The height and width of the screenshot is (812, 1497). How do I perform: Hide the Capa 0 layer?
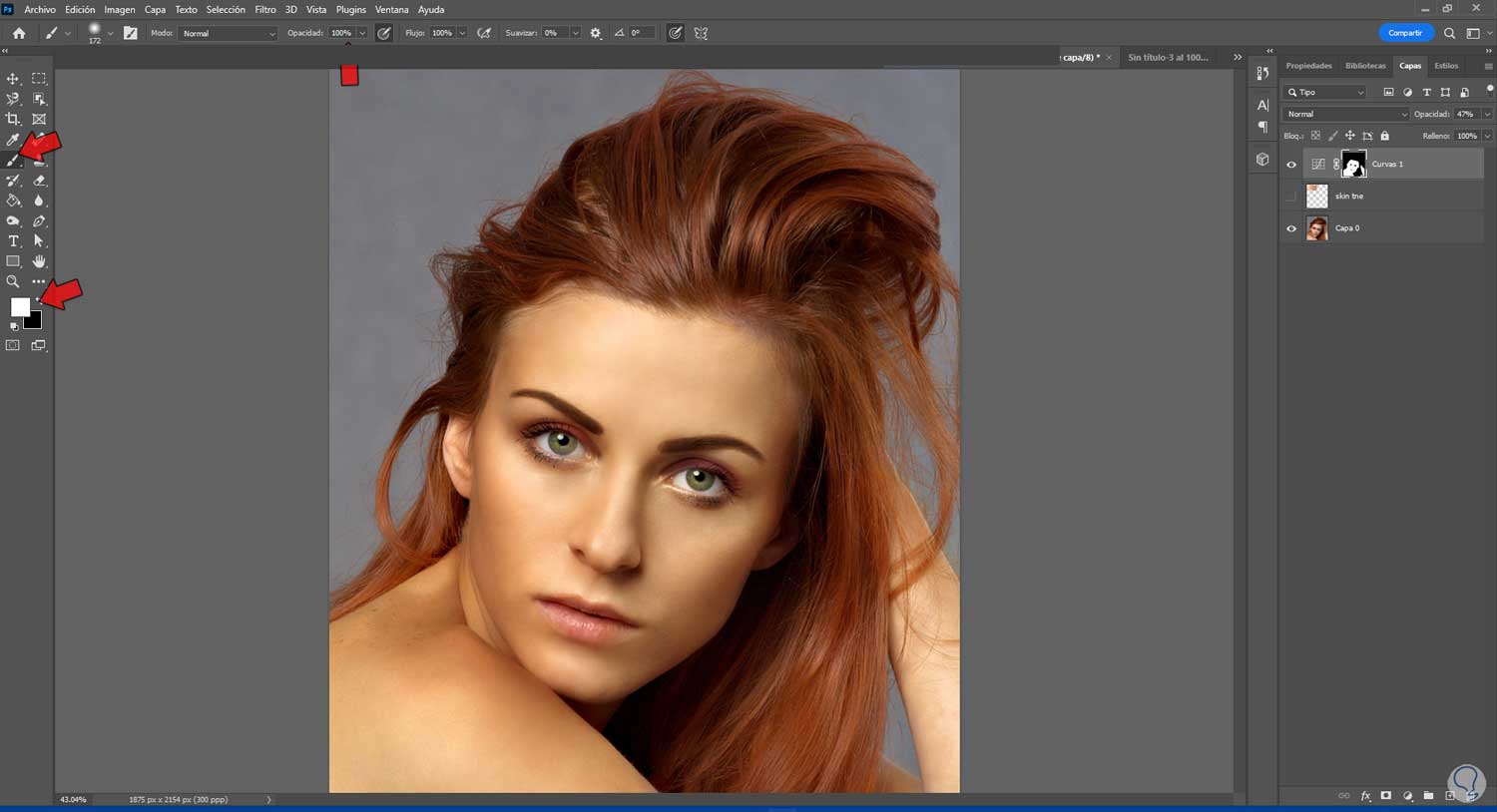point(1291,228)
